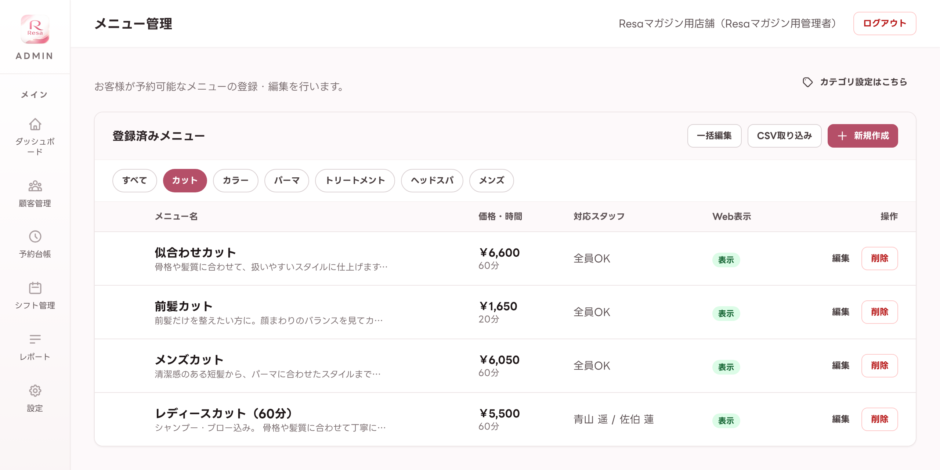
Task: Click staff names 青山 遥 / 佐伯 蓮
Action: pyautogui.click(x=614, y=420)
